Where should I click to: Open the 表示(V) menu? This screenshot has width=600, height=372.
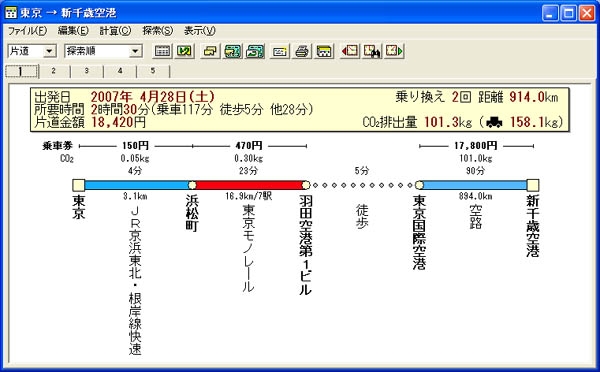point(200,31)
